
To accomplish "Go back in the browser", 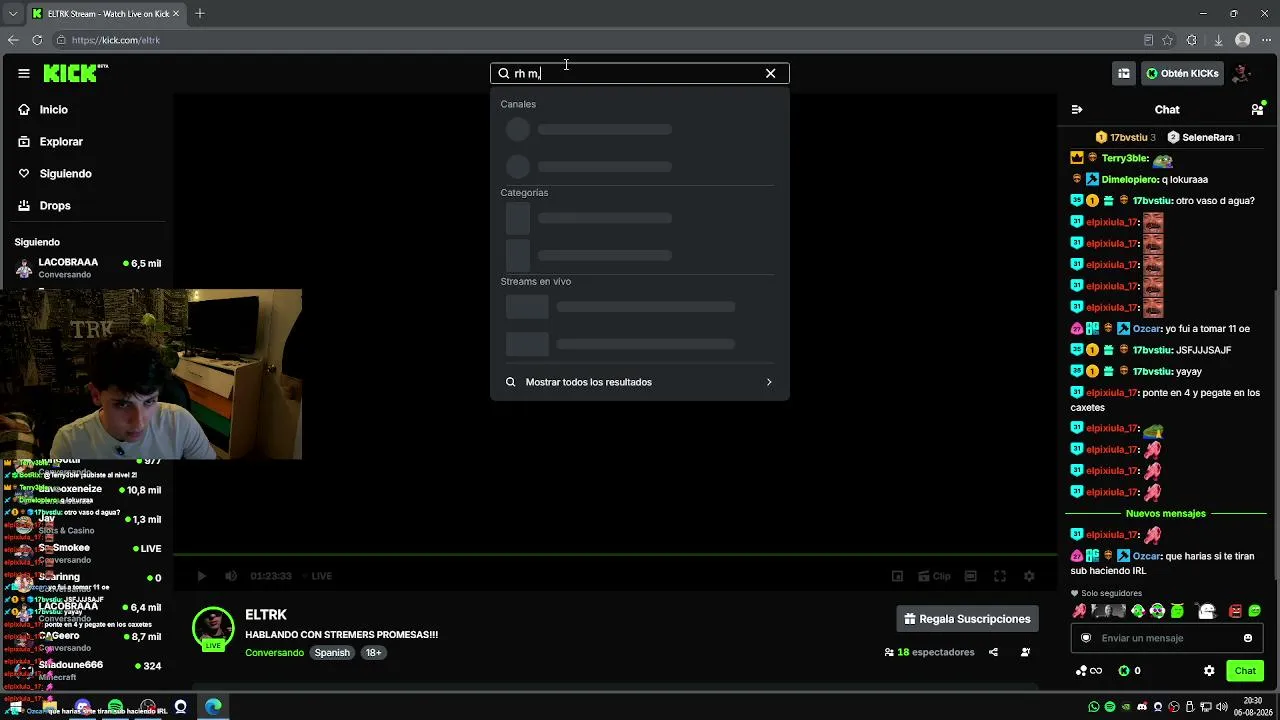I will 13,40.
